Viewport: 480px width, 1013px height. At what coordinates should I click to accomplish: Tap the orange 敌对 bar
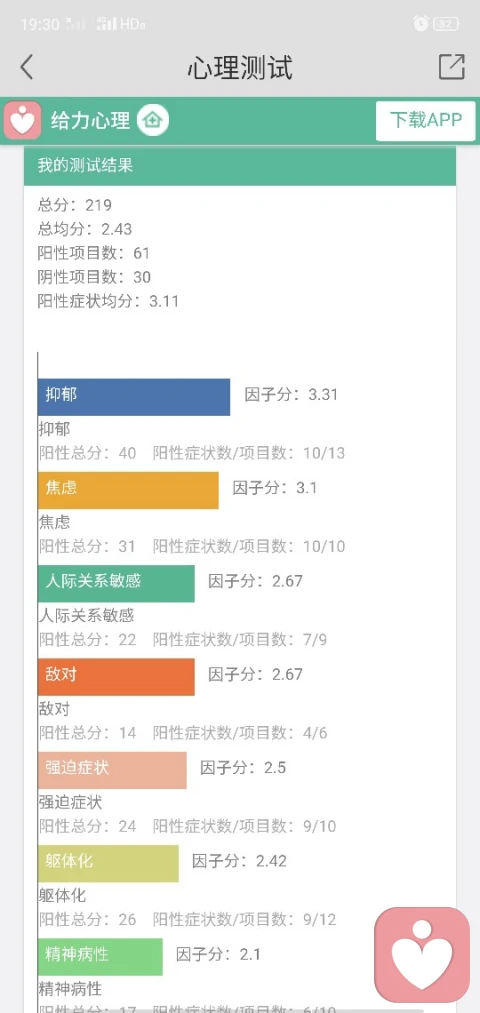[x=116, y=676]
